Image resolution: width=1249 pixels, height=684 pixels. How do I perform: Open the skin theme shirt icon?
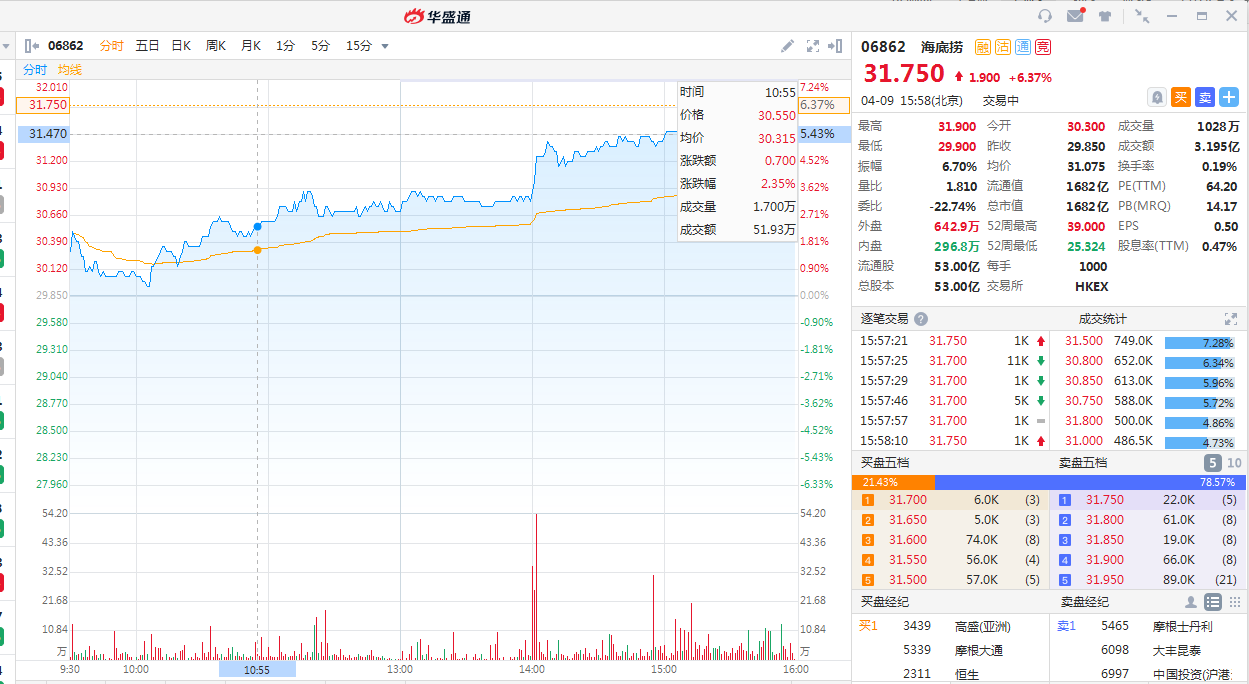pyautogui.click(x=1105, y=16)
